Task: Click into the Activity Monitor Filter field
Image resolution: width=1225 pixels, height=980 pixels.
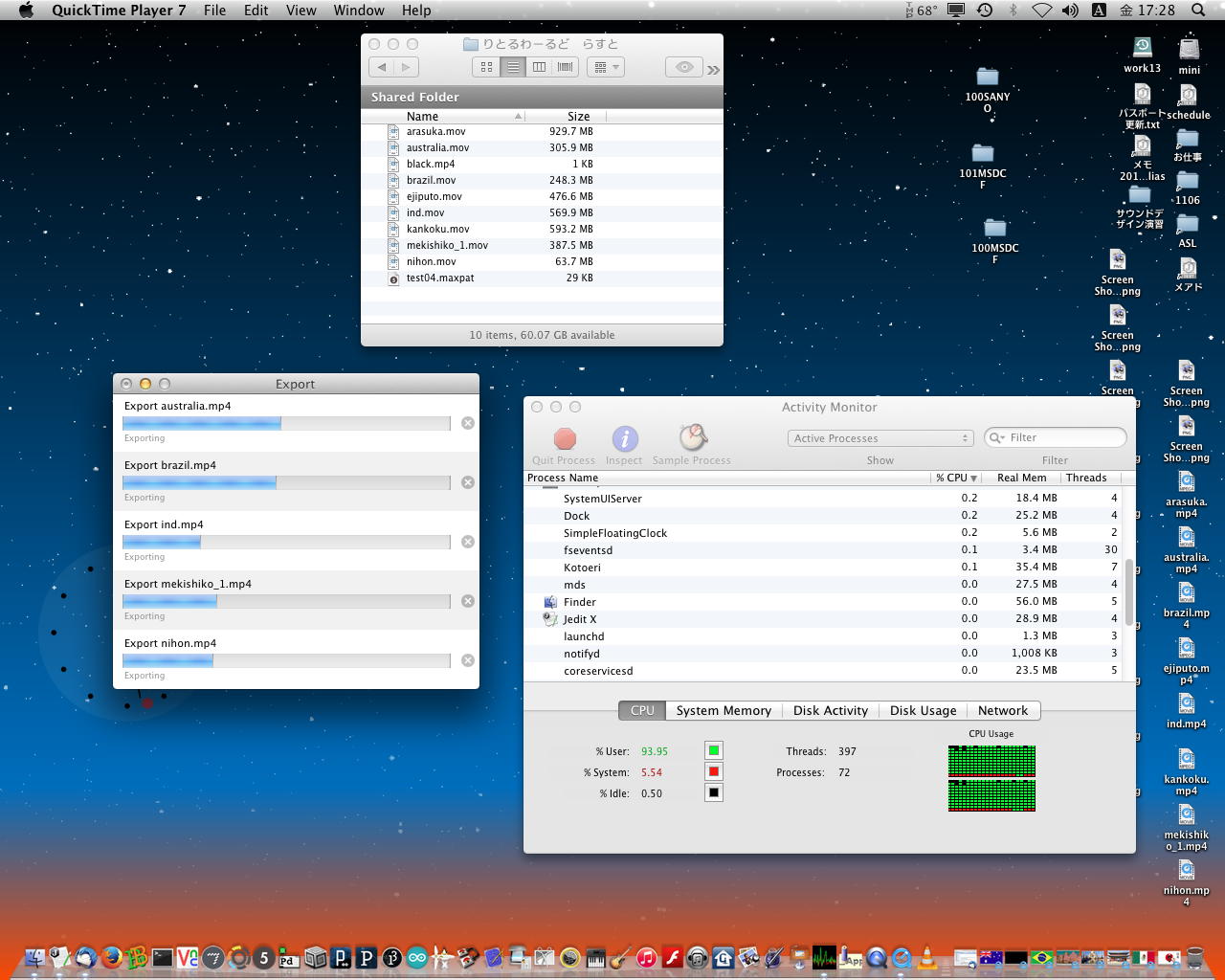Action: (x=1062, y=437)
